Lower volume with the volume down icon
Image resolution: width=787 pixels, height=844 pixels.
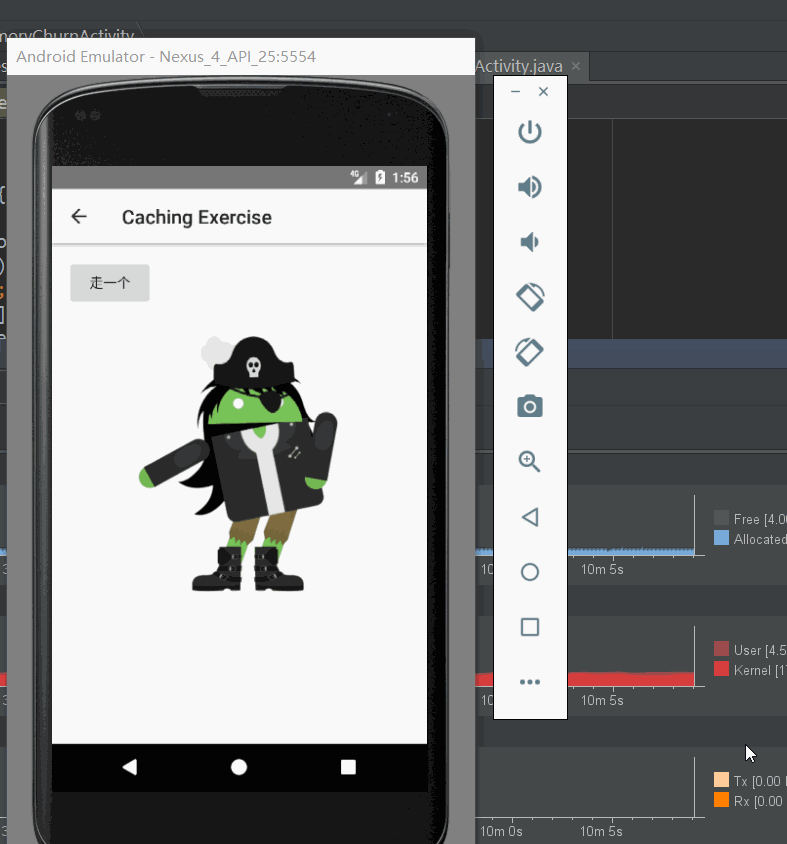tap(530, 242)
